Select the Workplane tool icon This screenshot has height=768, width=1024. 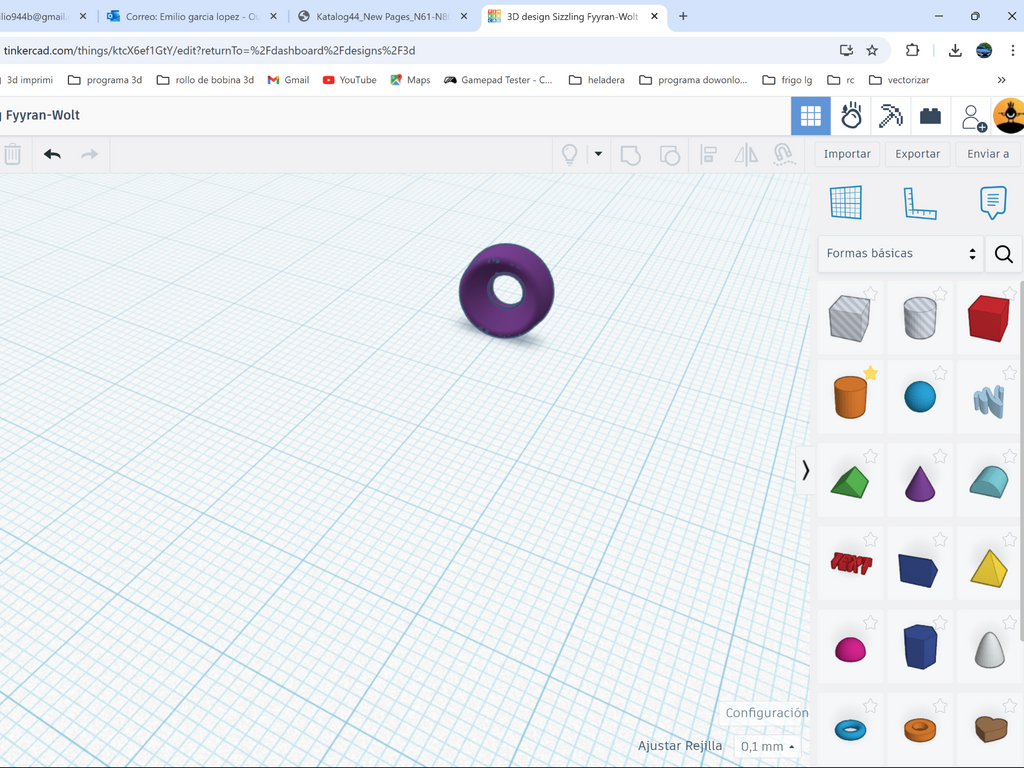point(846,202)
